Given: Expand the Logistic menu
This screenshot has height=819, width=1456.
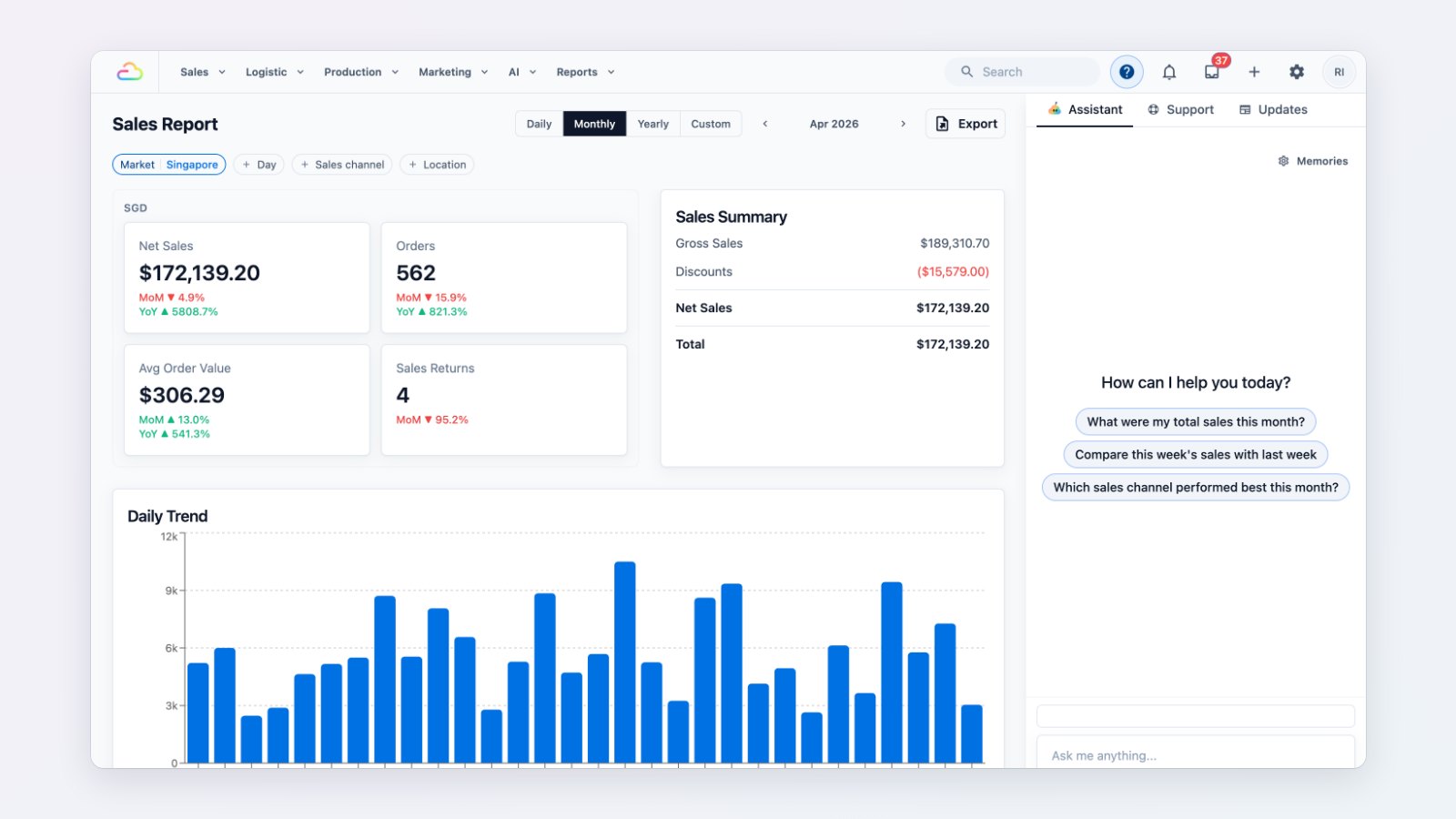Looking at the screenshot, I should [x=274, y=72].
